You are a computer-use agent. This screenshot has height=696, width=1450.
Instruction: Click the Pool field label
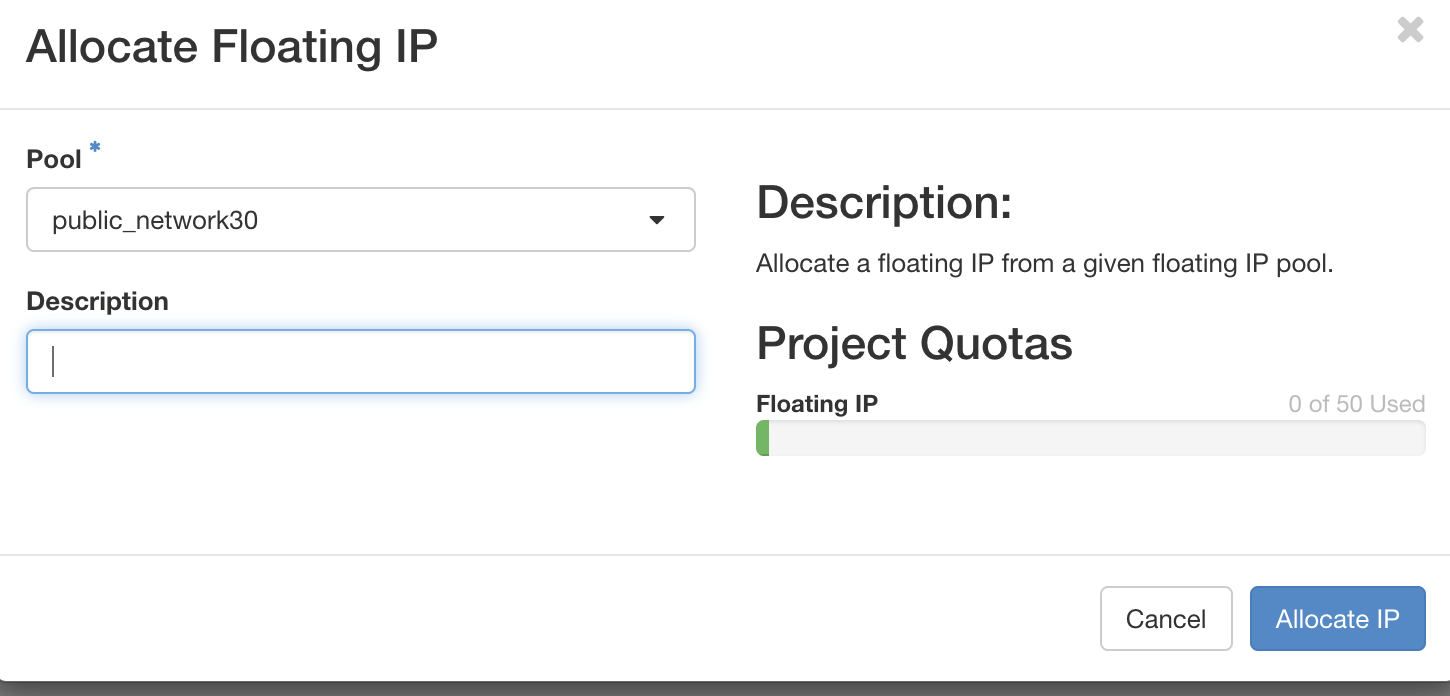54,158
